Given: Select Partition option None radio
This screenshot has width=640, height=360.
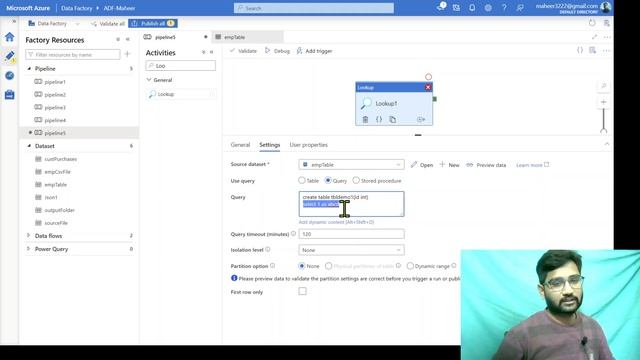Looking at the screenshot, I should [302, 266].
